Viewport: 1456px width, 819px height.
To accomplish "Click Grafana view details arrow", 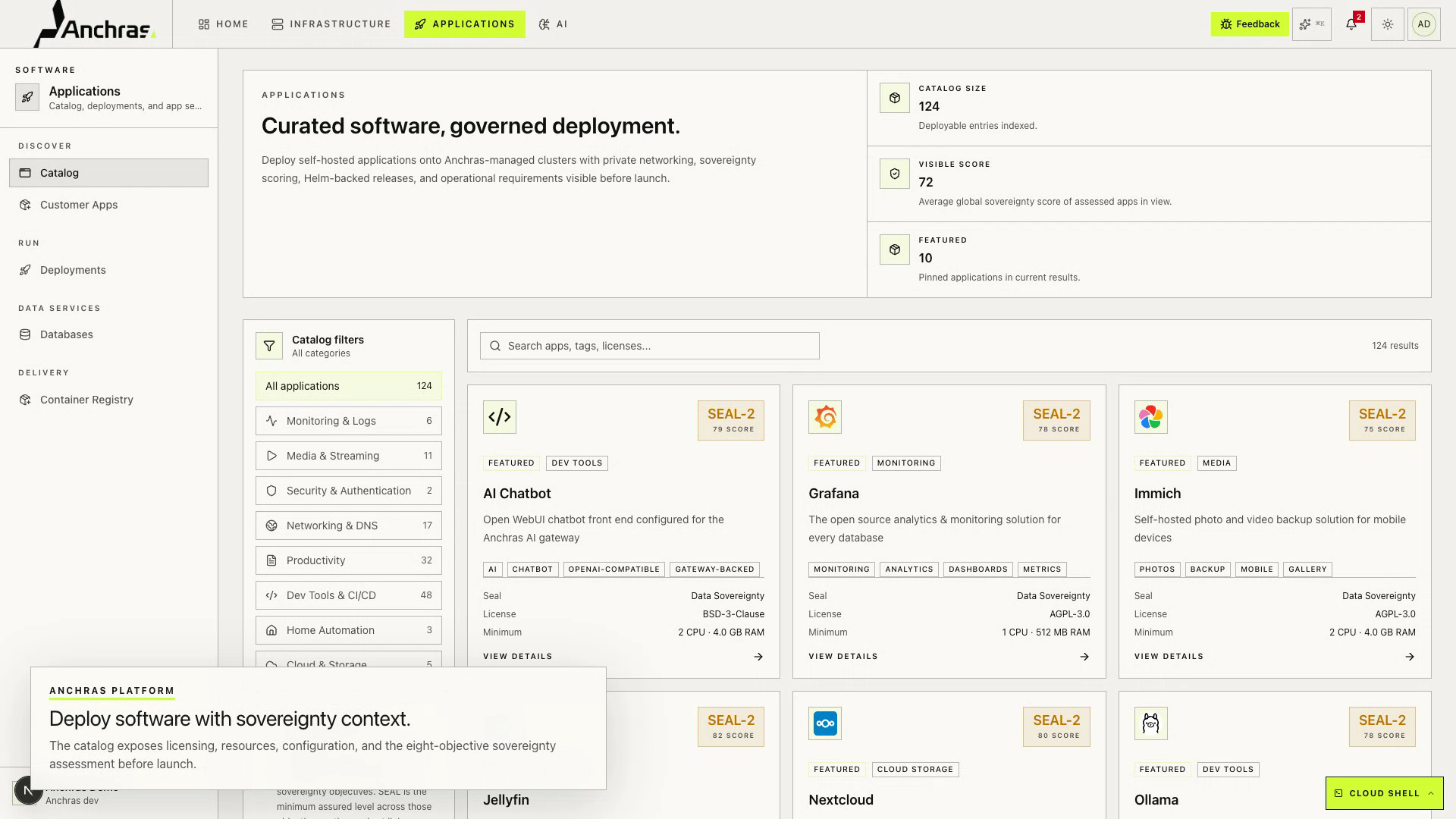I will click(x=1084, y=657).
